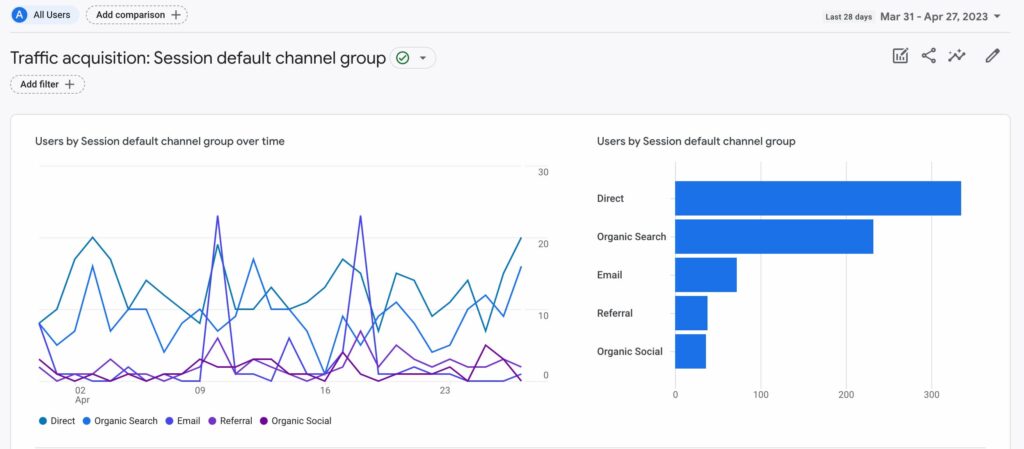Click the blue 'A' All Users badge
Viewport: 1024px width, 449px height.
point(19,15)
